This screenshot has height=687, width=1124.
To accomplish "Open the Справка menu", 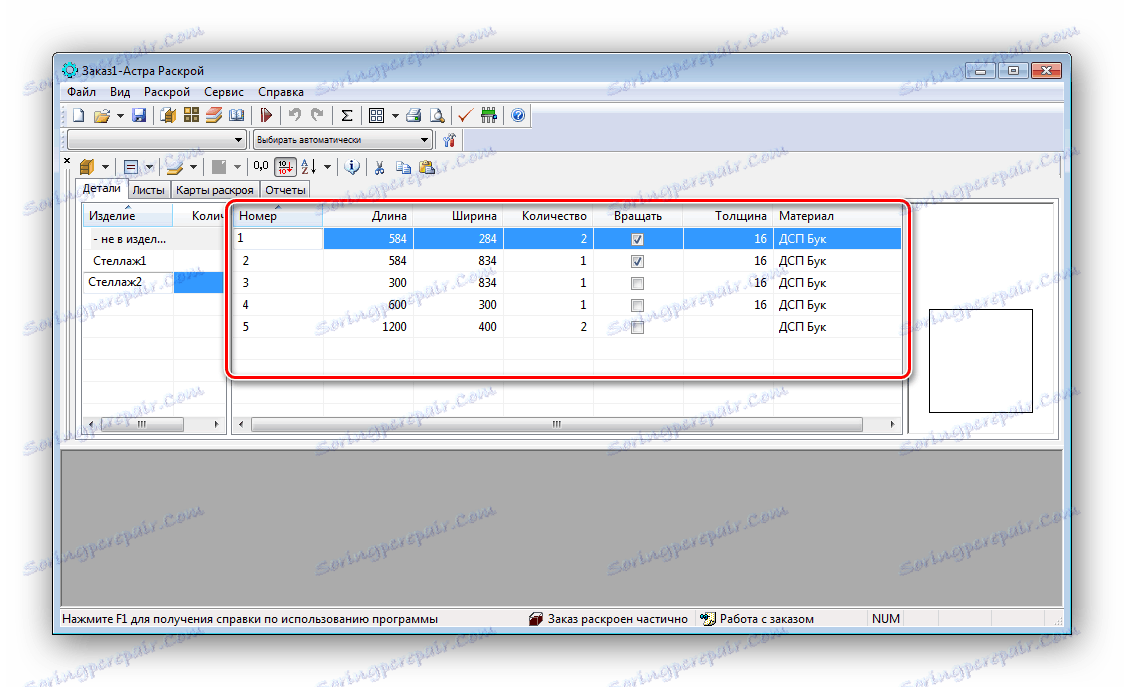I will [281, 92].
